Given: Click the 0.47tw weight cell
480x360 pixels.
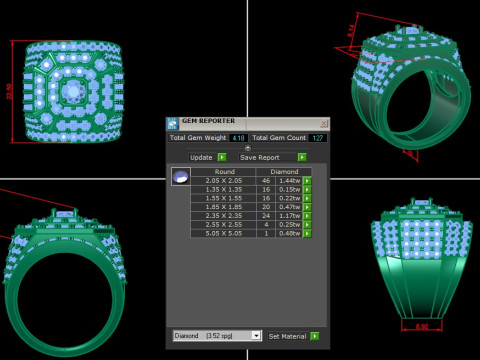Looking at the screenshot, I should (289, 207).
